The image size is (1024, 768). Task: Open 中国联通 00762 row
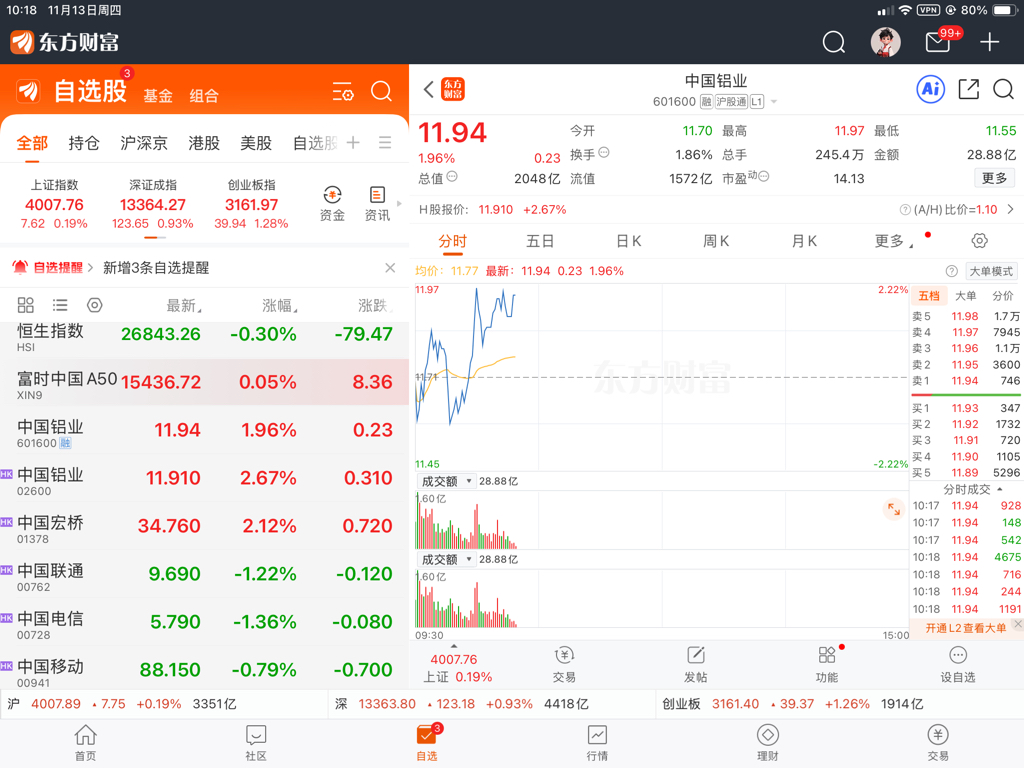point(204,574)
